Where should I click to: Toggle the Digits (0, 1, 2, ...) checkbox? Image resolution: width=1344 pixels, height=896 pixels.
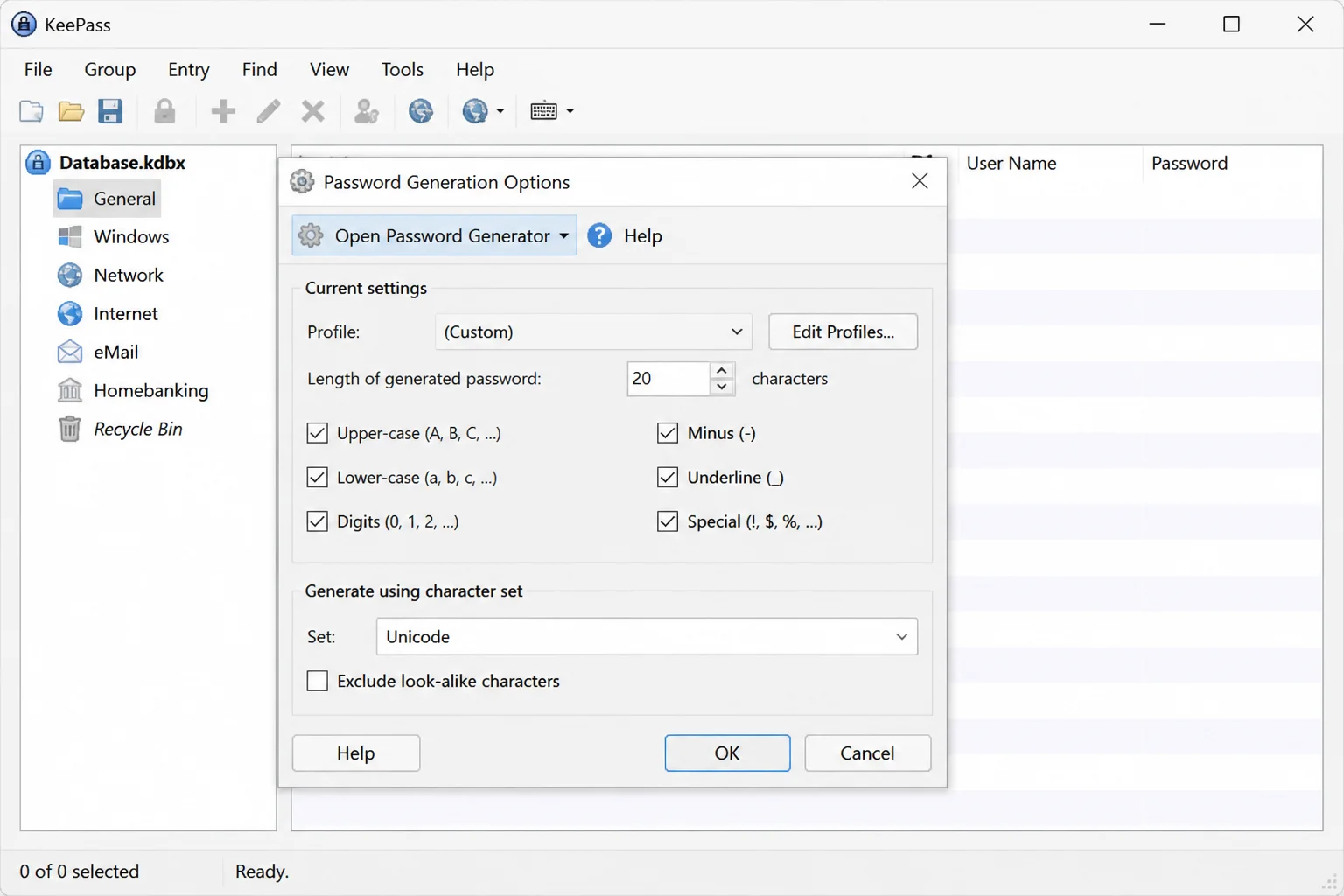click(x=318, y=521)
